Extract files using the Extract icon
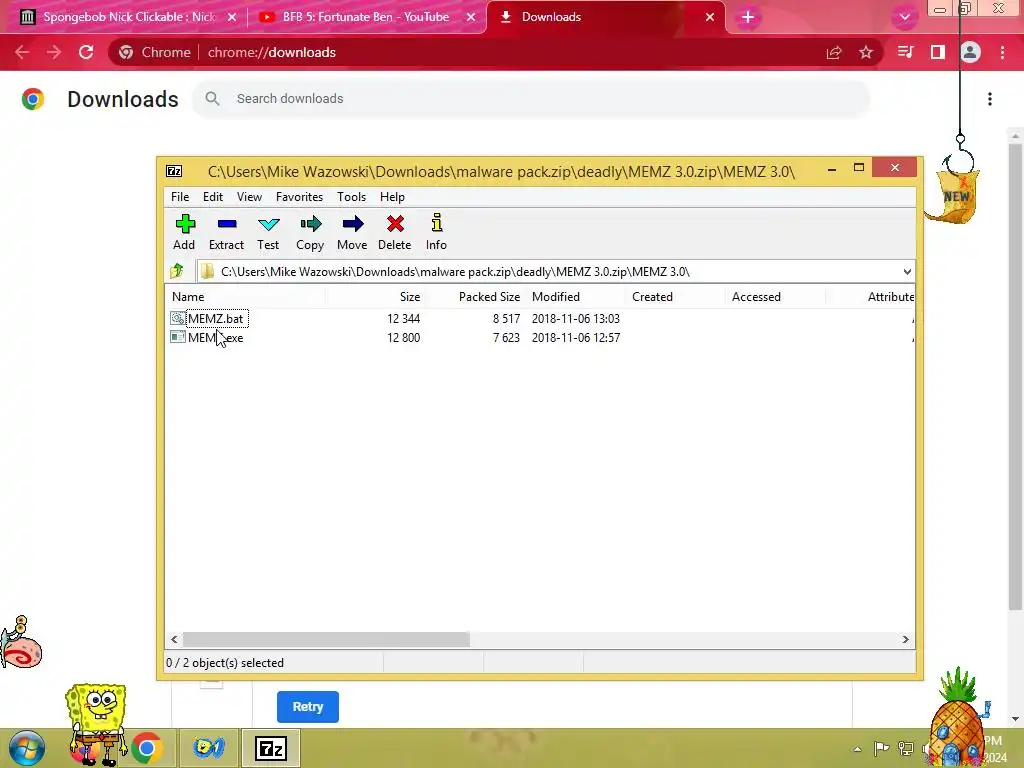This screenshot has height=768, width=1024. pos(226,232)
